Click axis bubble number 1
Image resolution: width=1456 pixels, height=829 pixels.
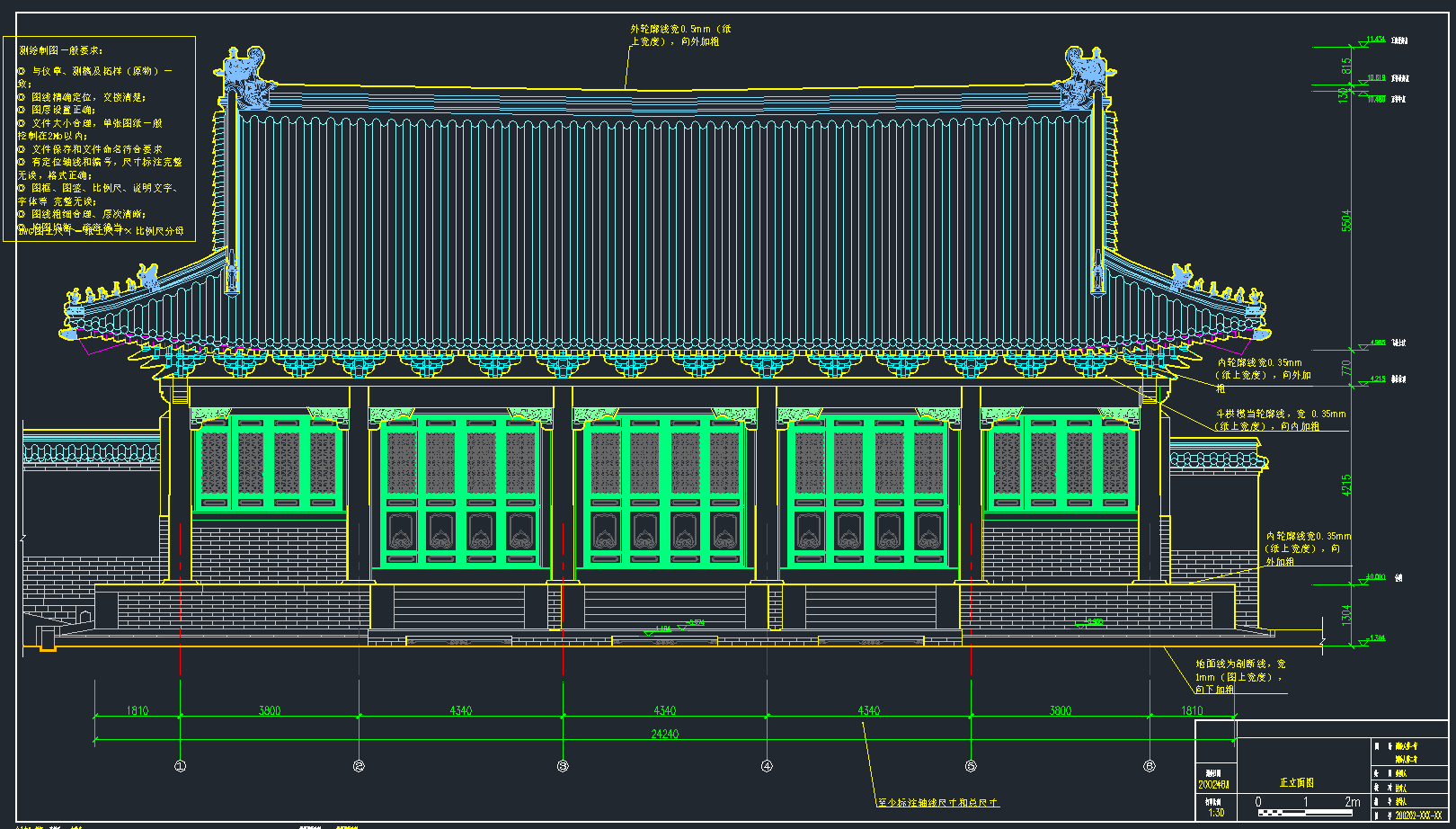[x=181, y=766]
